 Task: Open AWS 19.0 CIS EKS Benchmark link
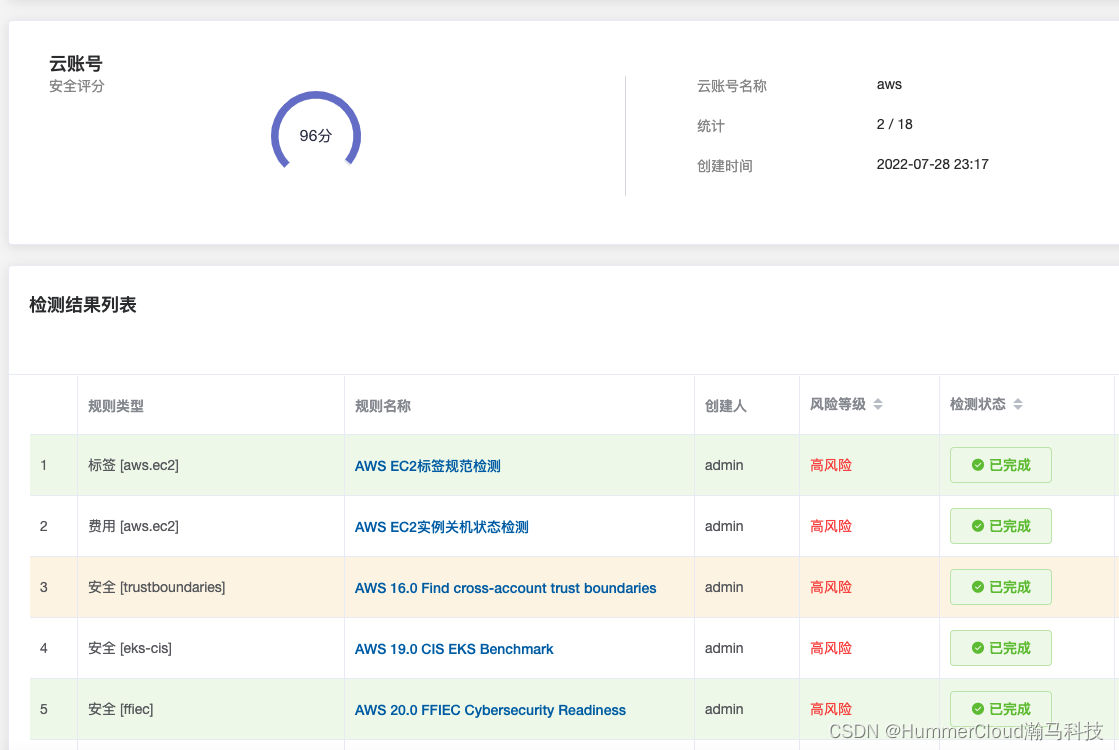coord(454,649)
